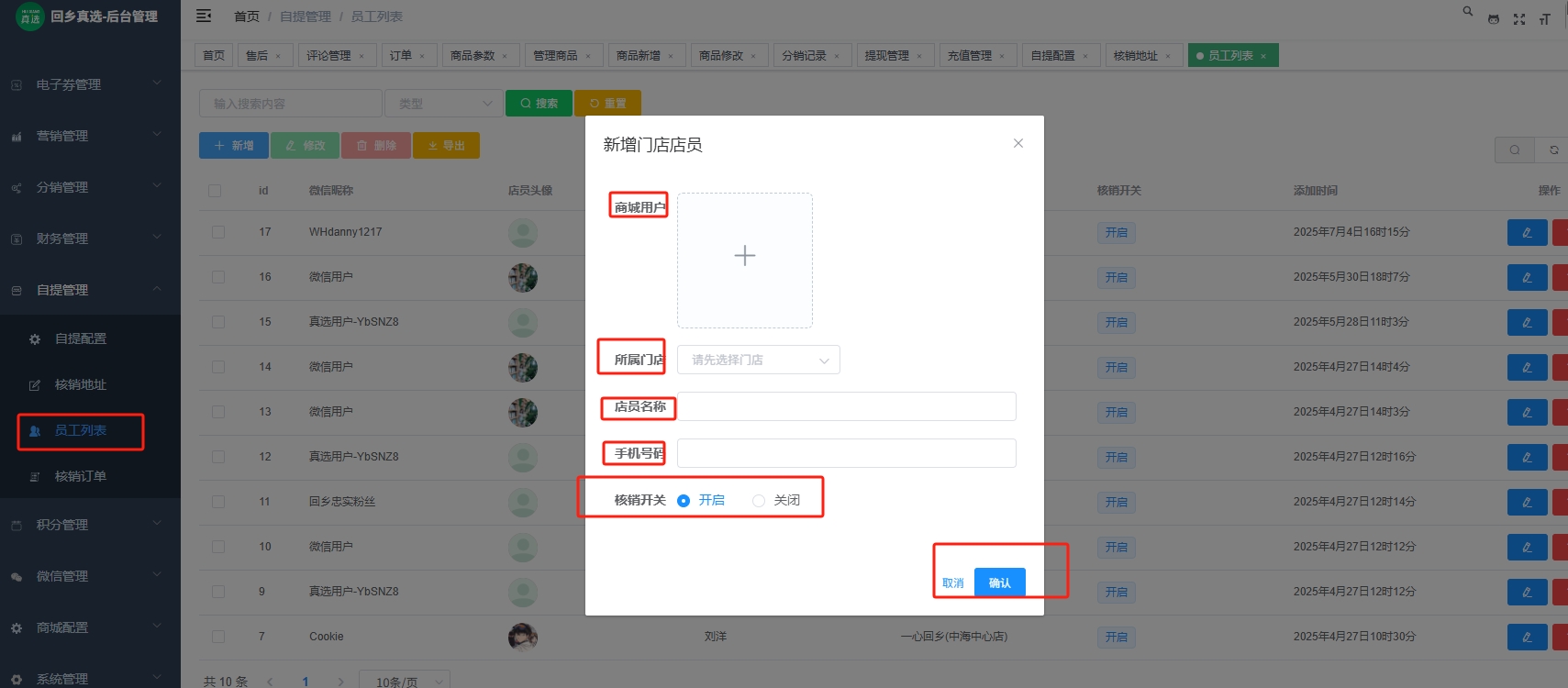Select the 开启 radio option for 核销开关
1568x688 pixels.
[x=684, y=501]
